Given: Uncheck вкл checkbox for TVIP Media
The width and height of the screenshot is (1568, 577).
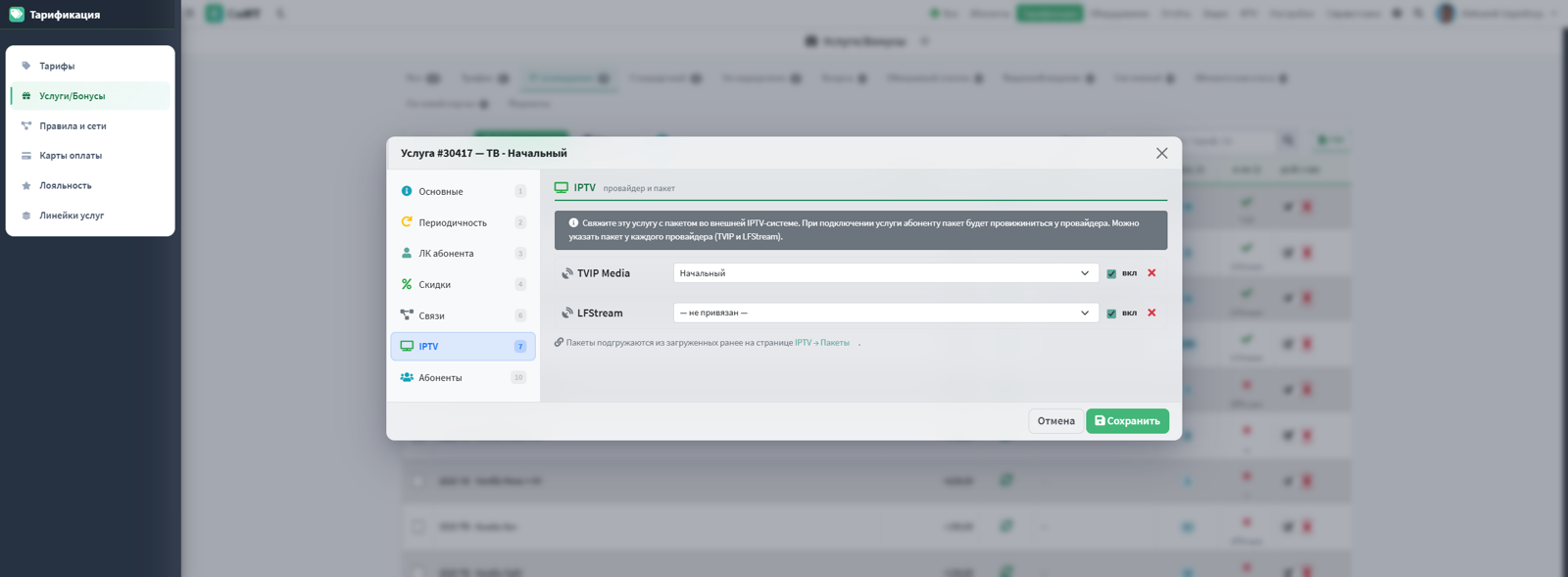Looking at the screenshot, I should pyautogui.click(x=1111, y=273).
